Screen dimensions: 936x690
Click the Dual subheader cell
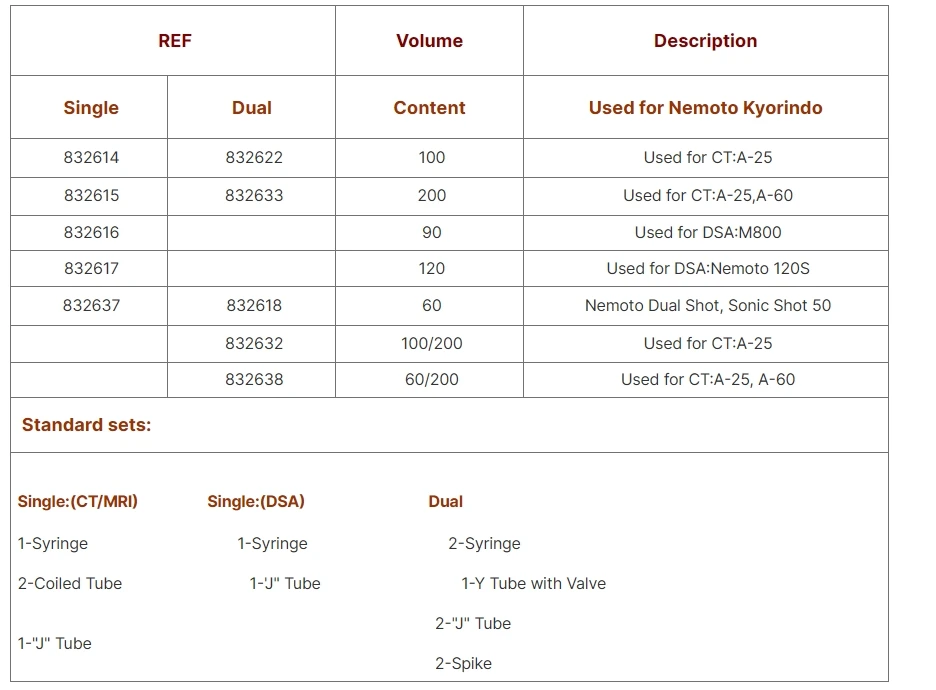pyautogui.click(x=251, y=107)
